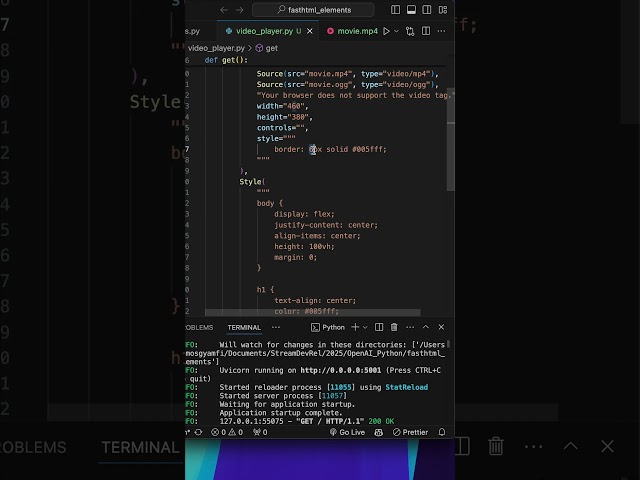Click the Style( code line
Image resolution: width=640 pixels, height=480 pixels.
252,182
